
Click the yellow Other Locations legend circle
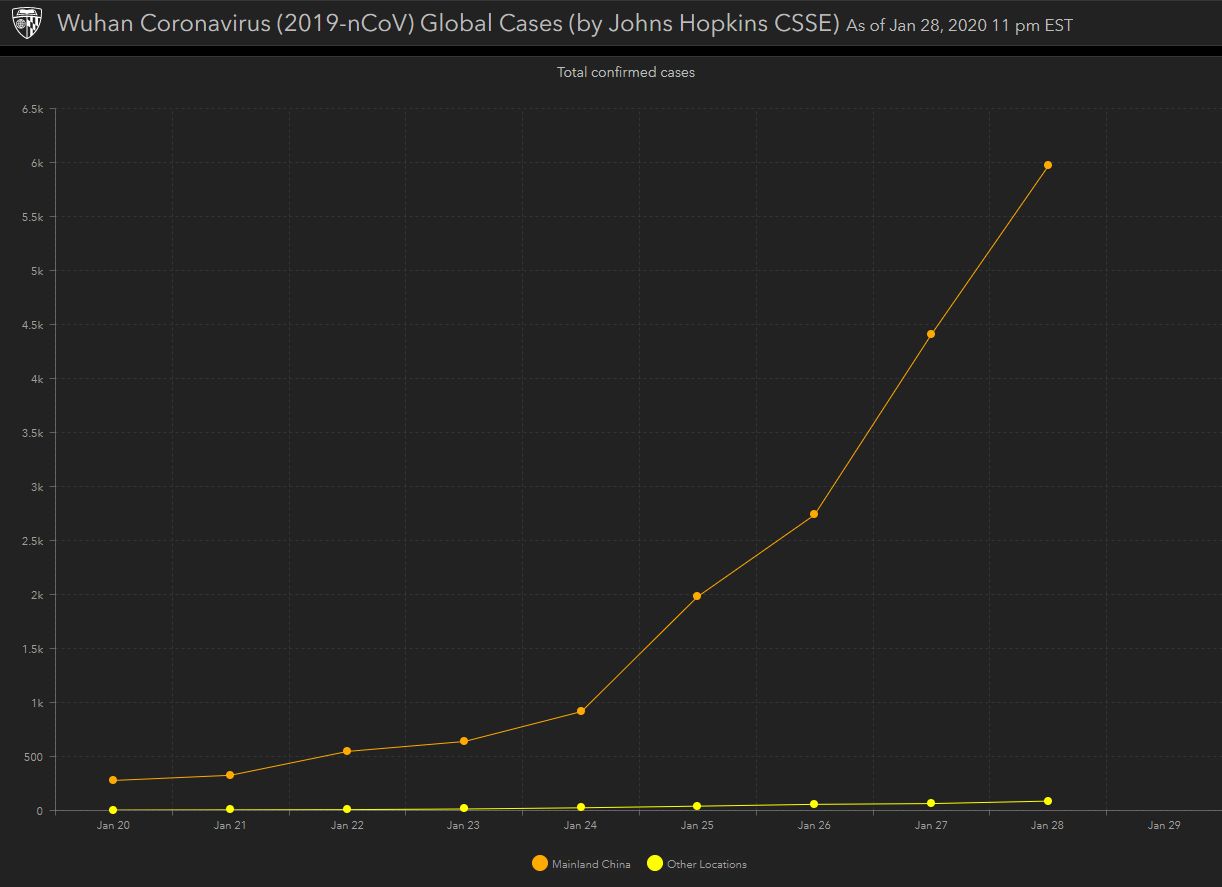(x=655, y=863)
